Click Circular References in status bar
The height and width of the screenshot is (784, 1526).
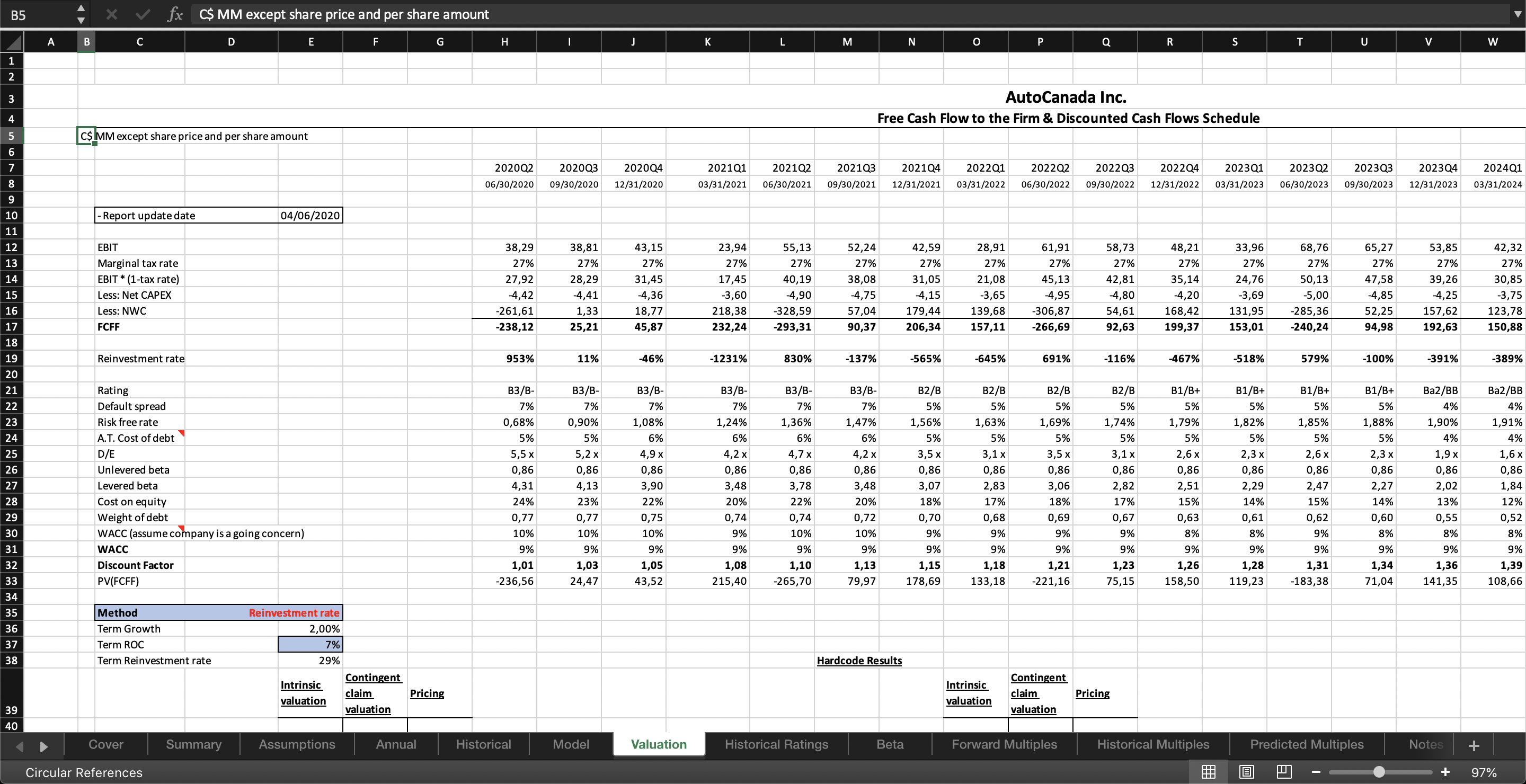(84, 773)
